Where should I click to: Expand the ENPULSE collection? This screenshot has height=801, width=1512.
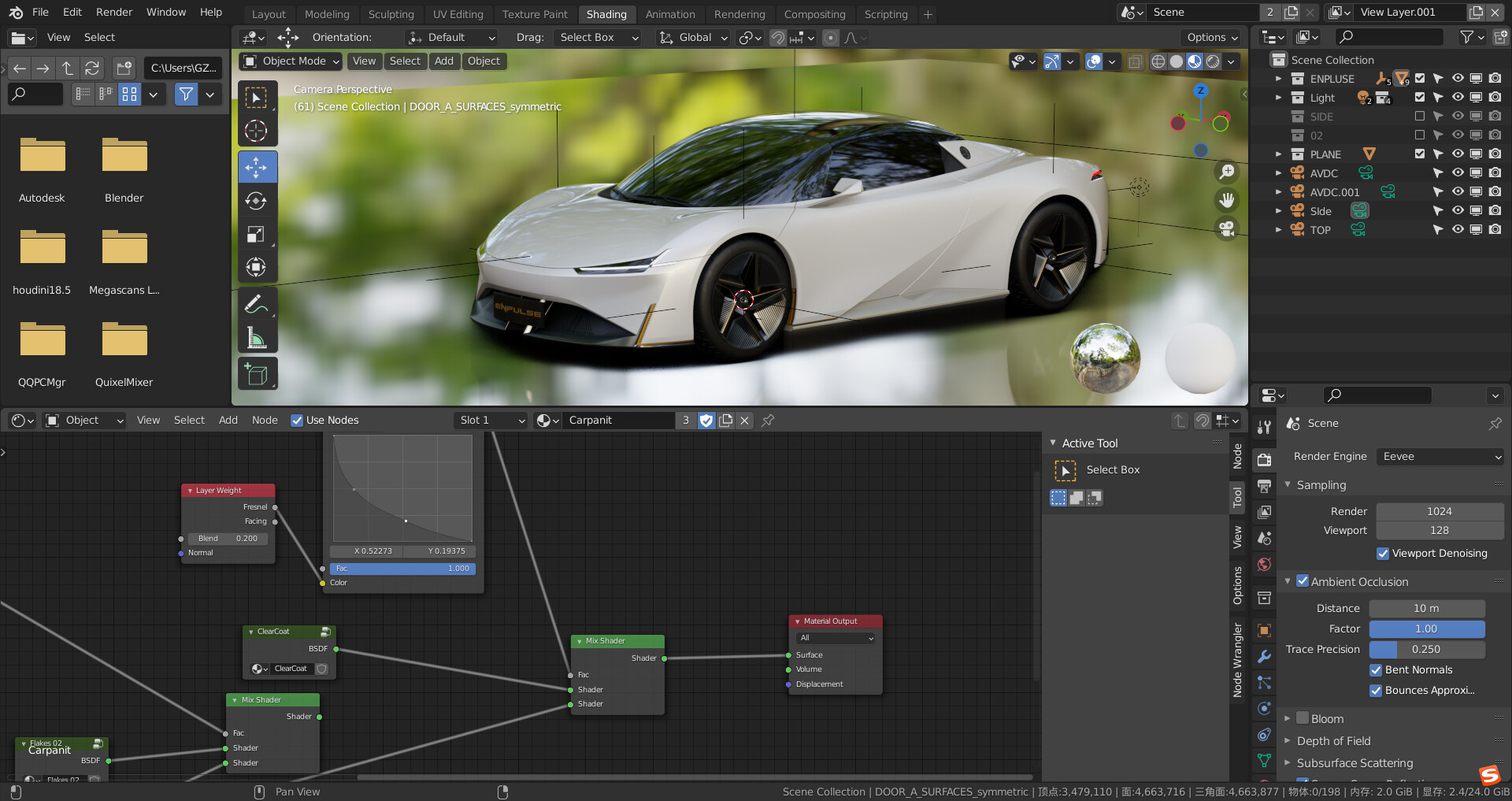[x=1279, y=78]
